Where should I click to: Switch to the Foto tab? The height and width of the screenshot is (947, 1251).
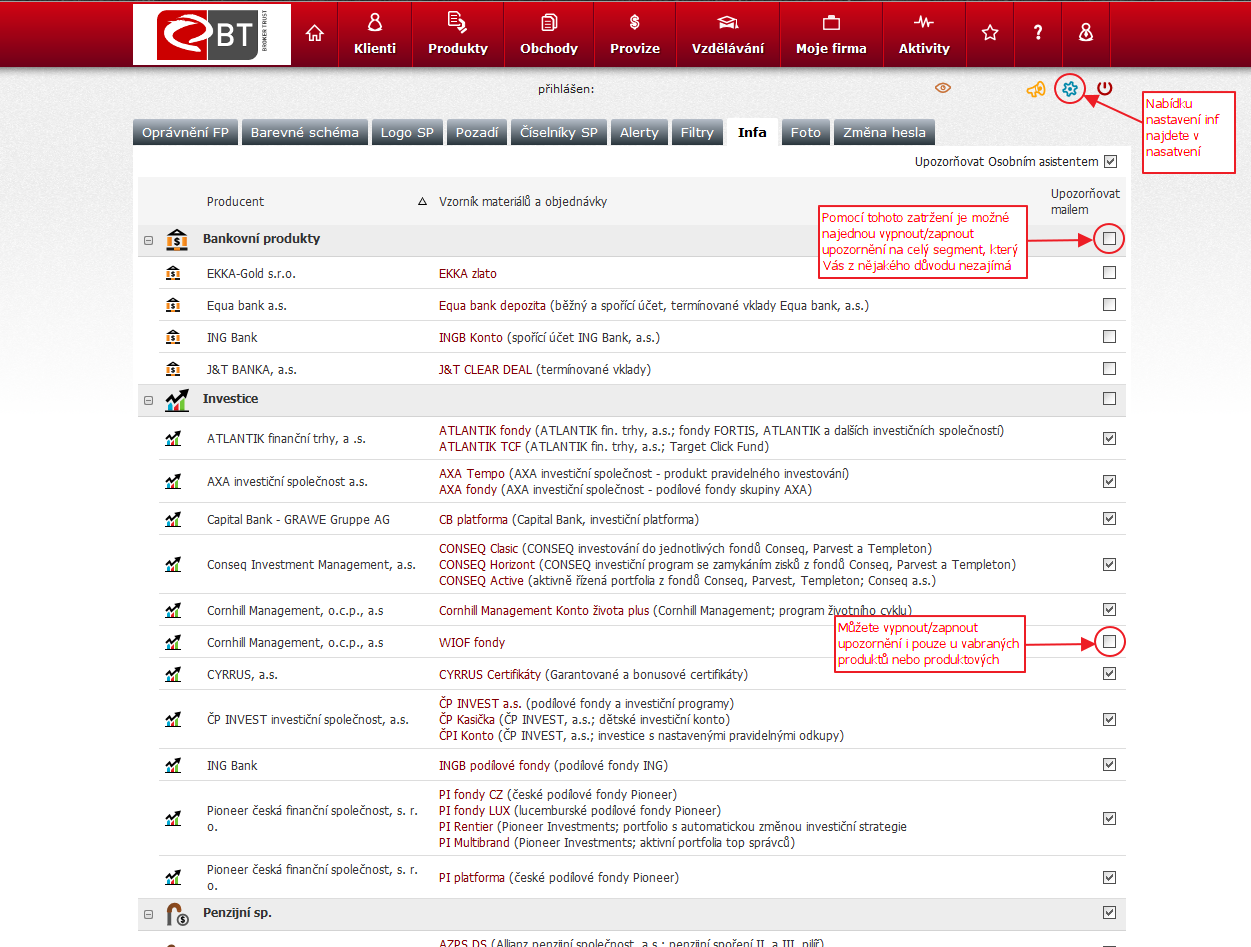(x=806, y=133)
